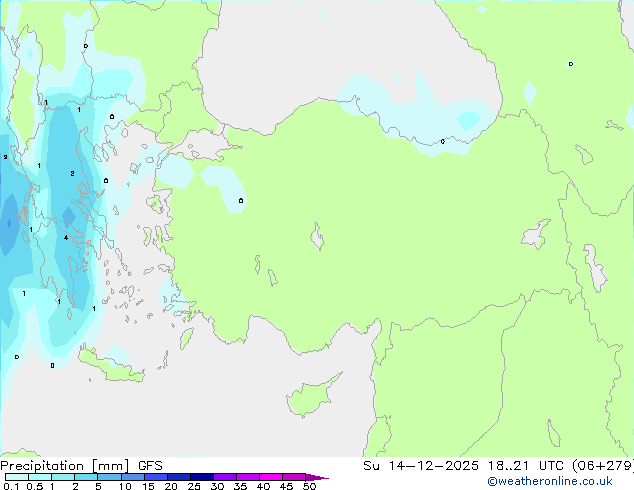Click the '0.5' scale label

[35, 486]
